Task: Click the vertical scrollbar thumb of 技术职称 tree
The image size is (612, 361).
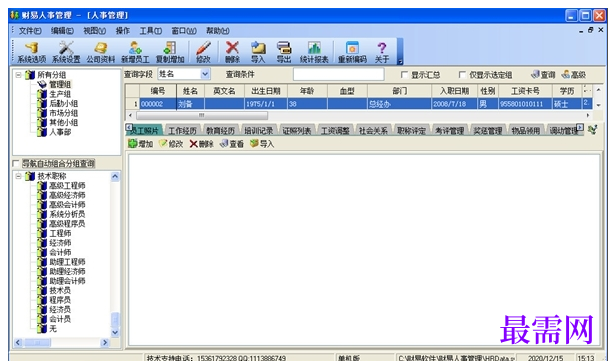Action: coord(115,320)
